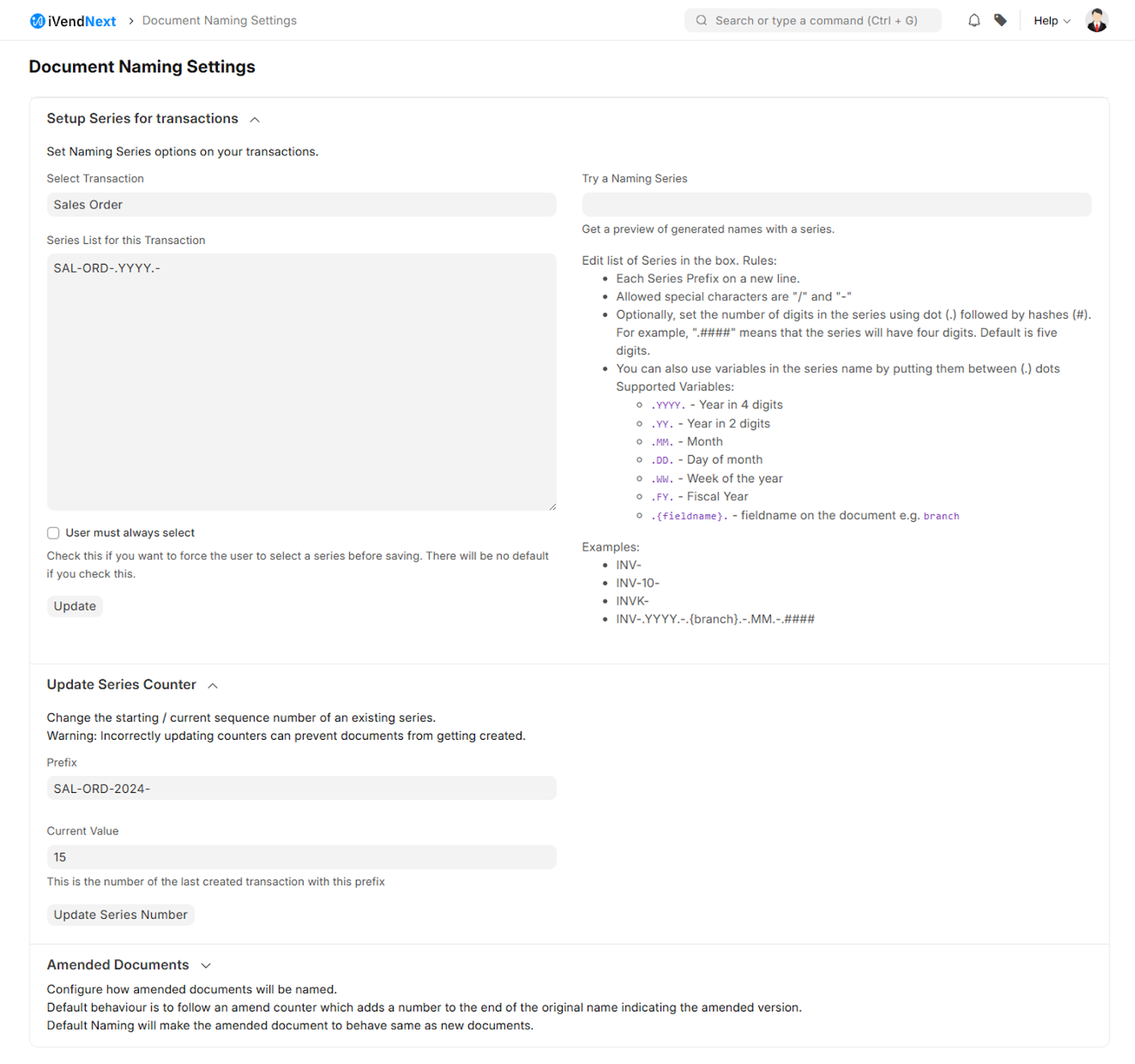Grab the text area resize handle
Viewport: 1135px width, 1064px height.
pos(552,506)
